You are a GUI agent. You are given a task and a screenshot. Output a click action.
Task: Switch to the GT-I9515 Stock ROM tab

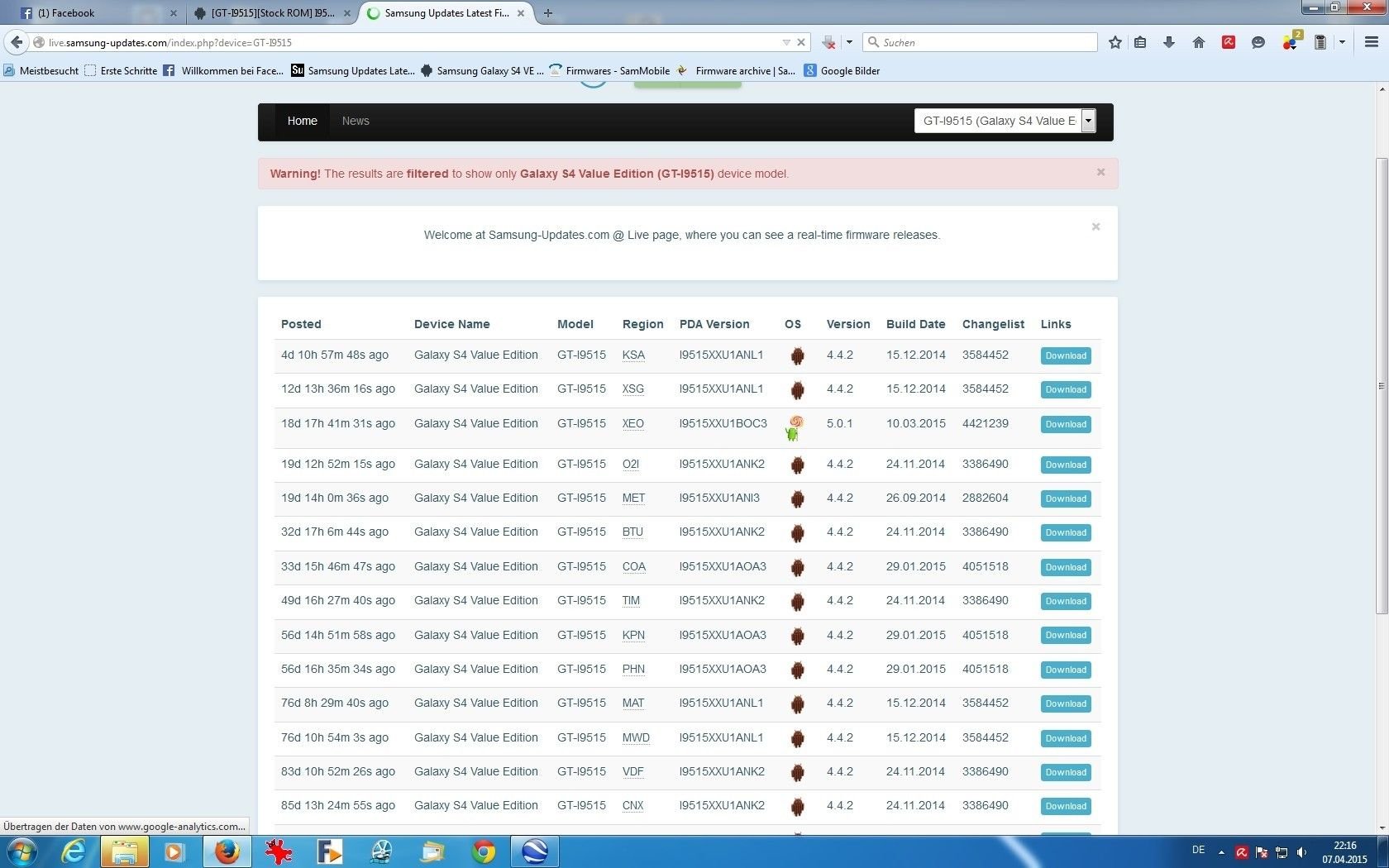click(273, 13)
